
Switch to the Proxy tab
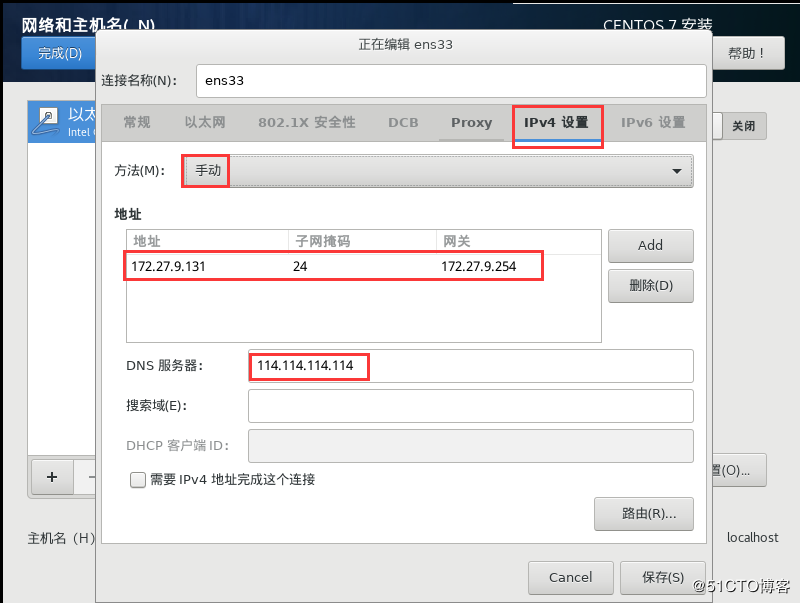pos(471,122)
